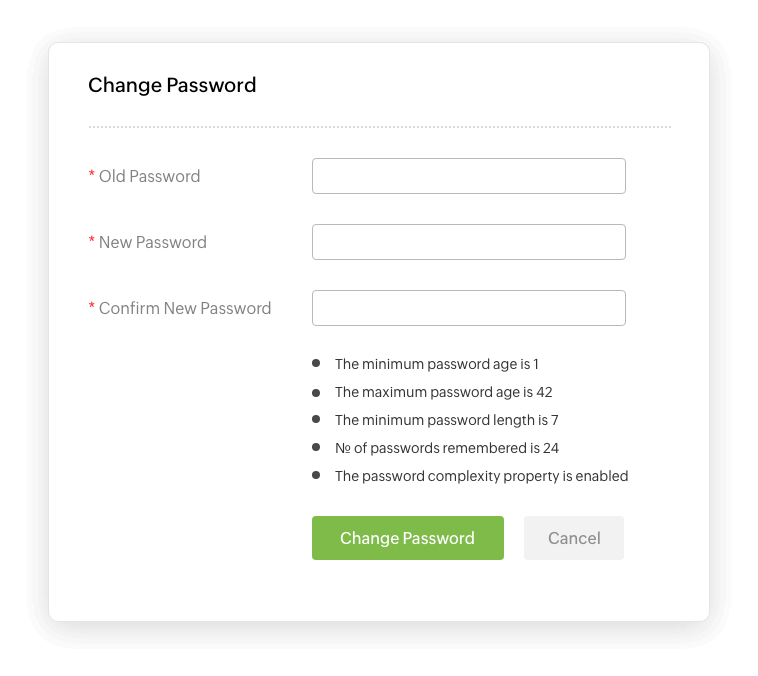
Task: Click the asterisk before Confirm New Password
Action: (92, 308)
